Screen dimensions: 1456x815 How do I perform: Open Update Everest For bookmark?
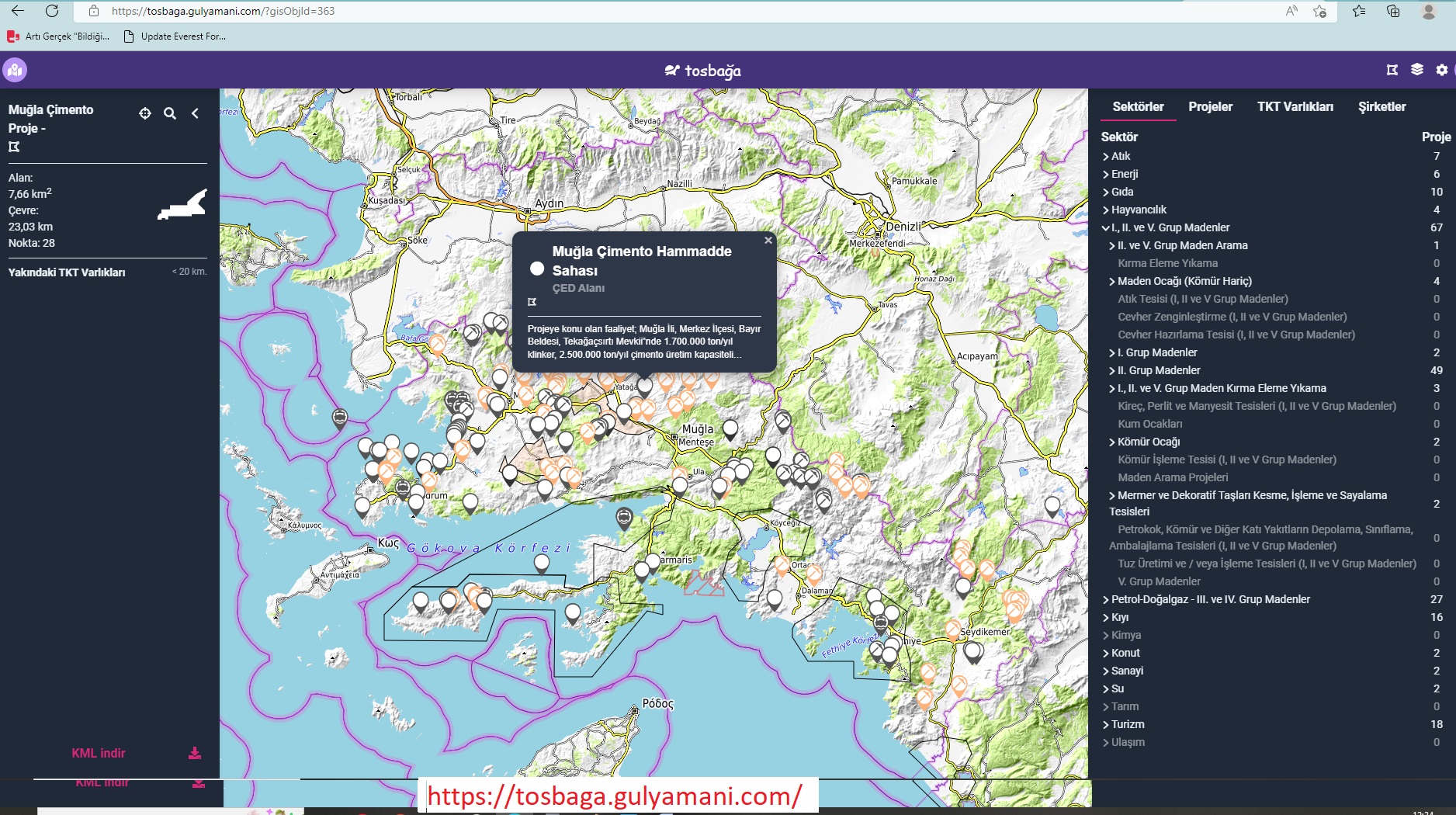pos(175,36)
